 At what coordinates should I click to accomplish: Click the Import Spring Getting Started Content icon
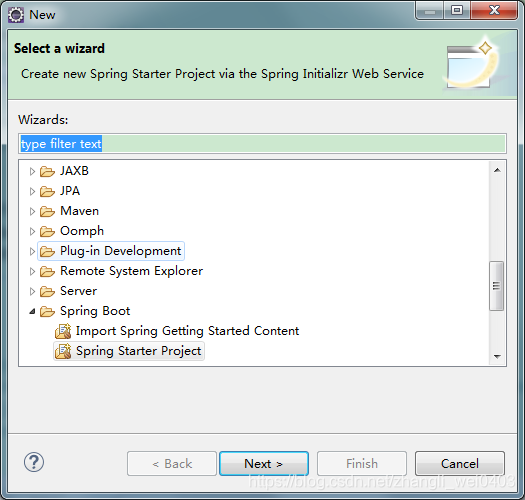click(x=63, y=331)
